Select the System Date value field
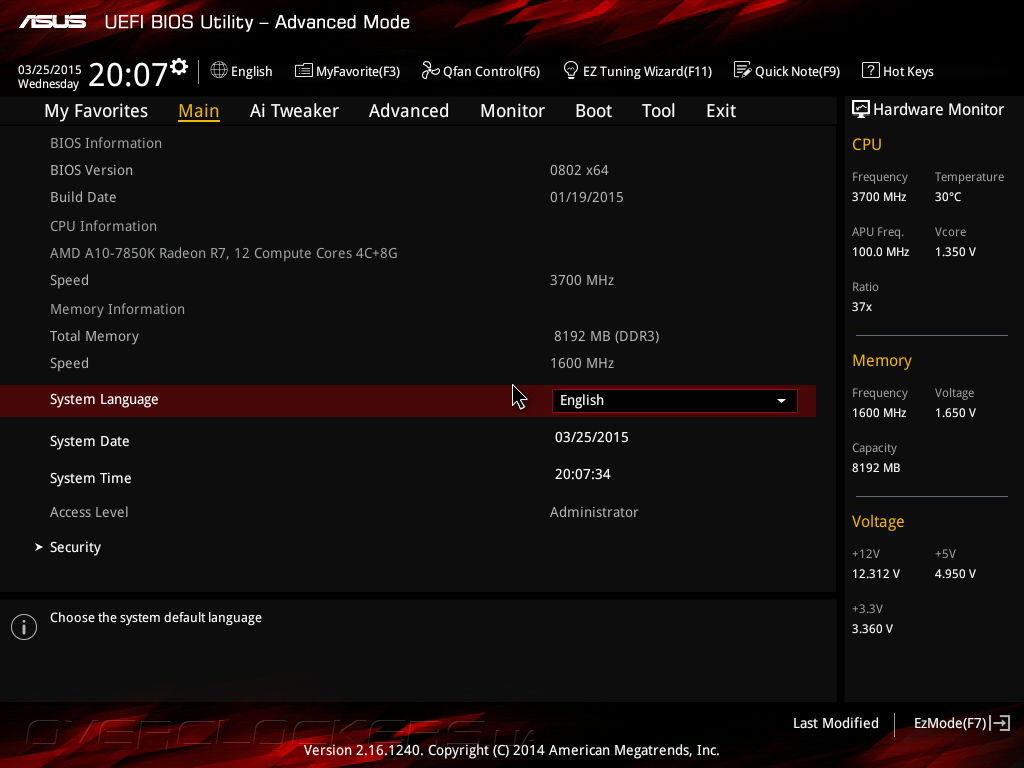 (592, 437)
